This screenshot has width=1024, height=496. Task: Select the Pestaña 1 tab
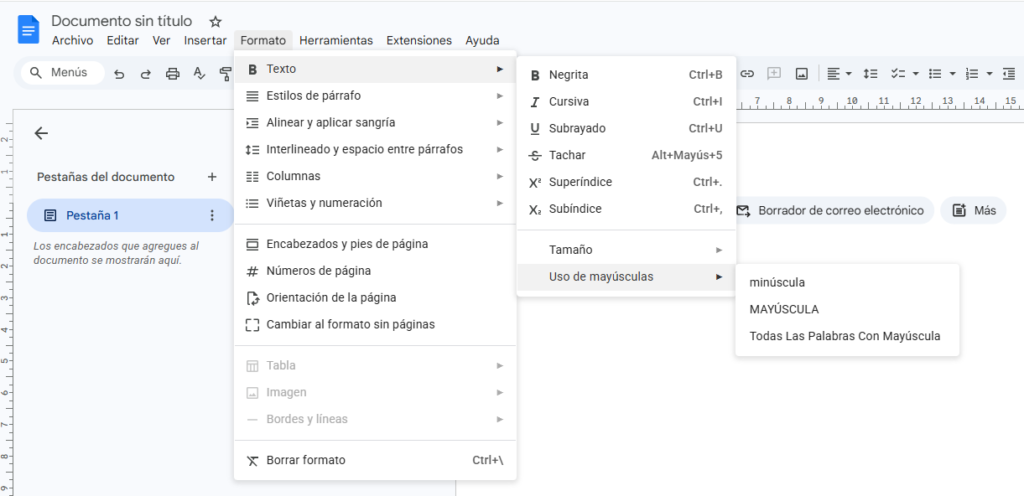tap(130, 215)
